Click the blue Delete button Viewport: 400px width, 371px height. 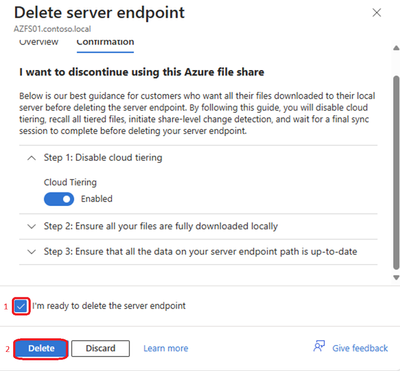(41, 348)
